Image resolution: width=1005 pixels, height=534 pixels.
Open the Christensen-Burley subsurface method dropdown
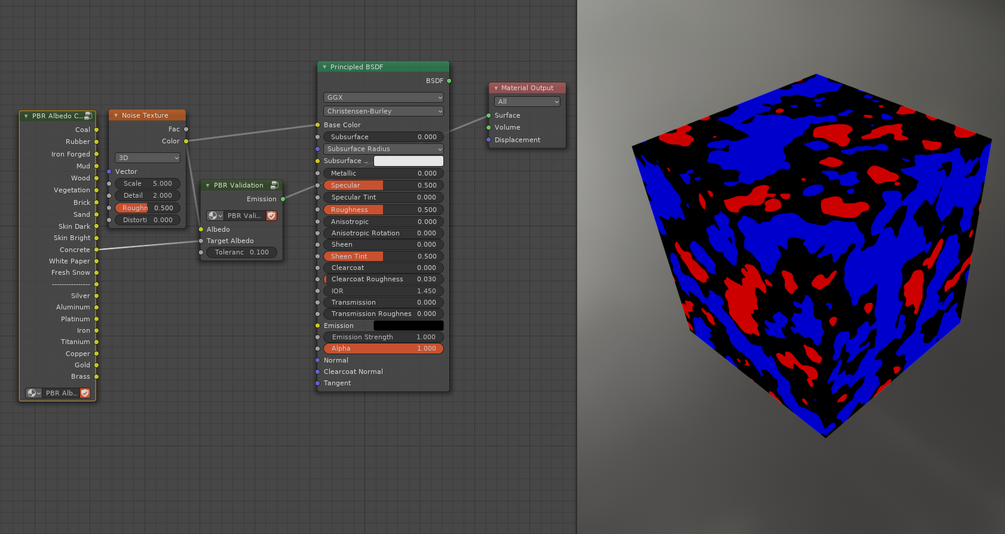383,111
